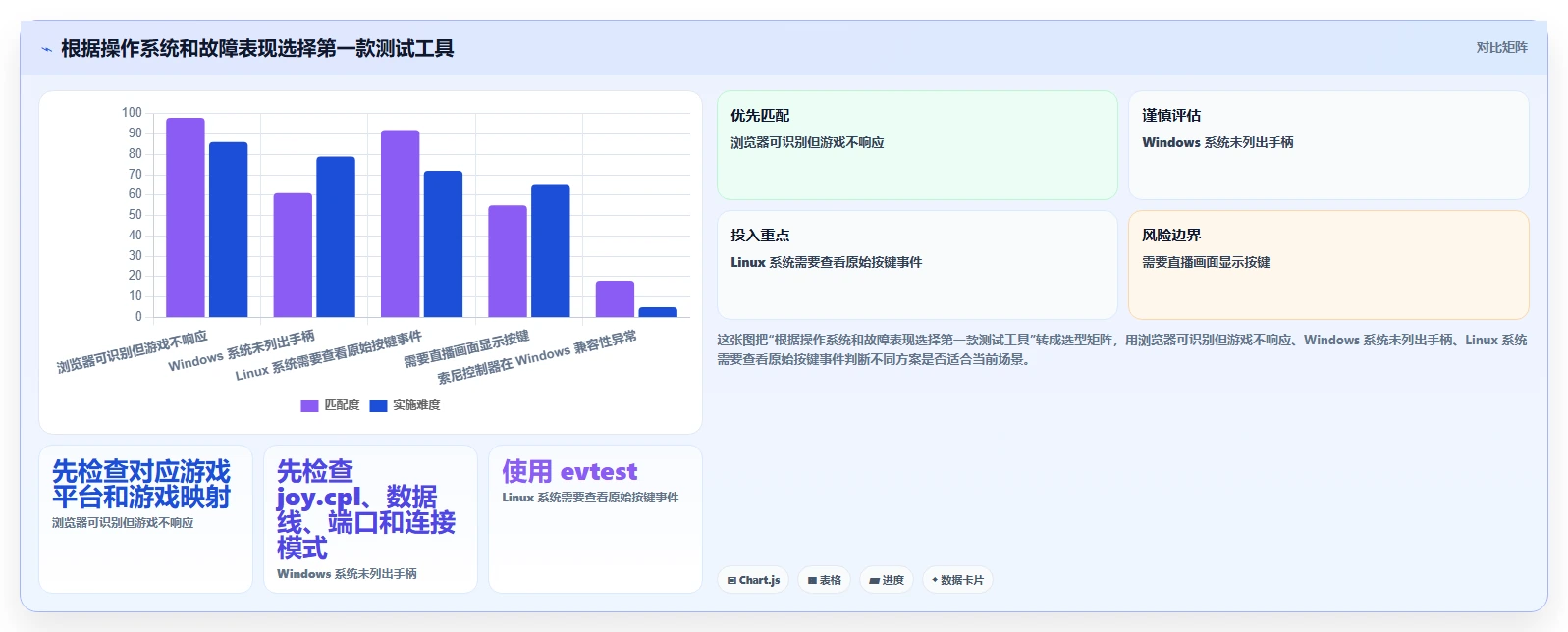Open the 先检查 joy.cpl、数据线 stat card

(370, 519)
